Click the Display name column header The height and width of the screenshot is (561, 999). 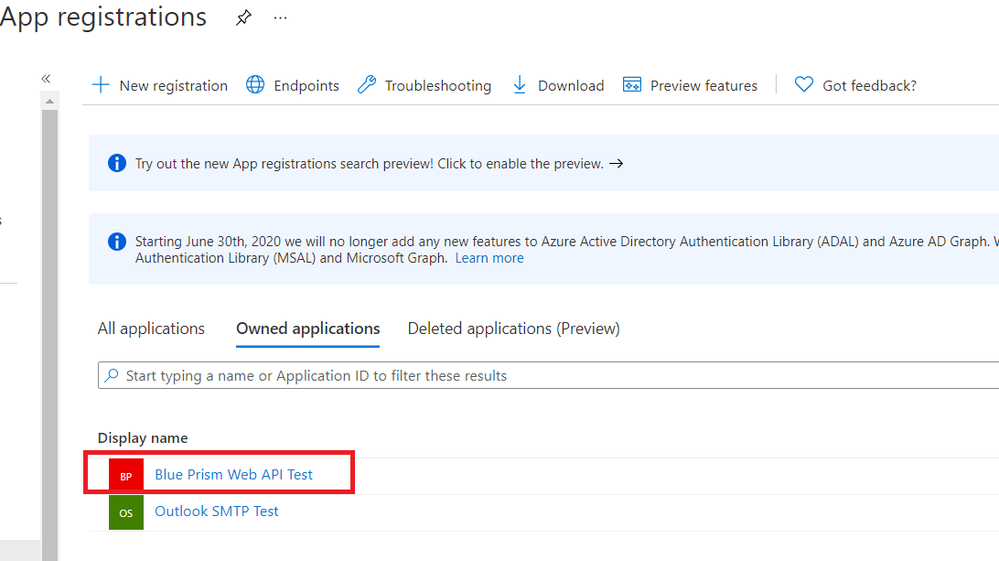(x=143, y=438)
